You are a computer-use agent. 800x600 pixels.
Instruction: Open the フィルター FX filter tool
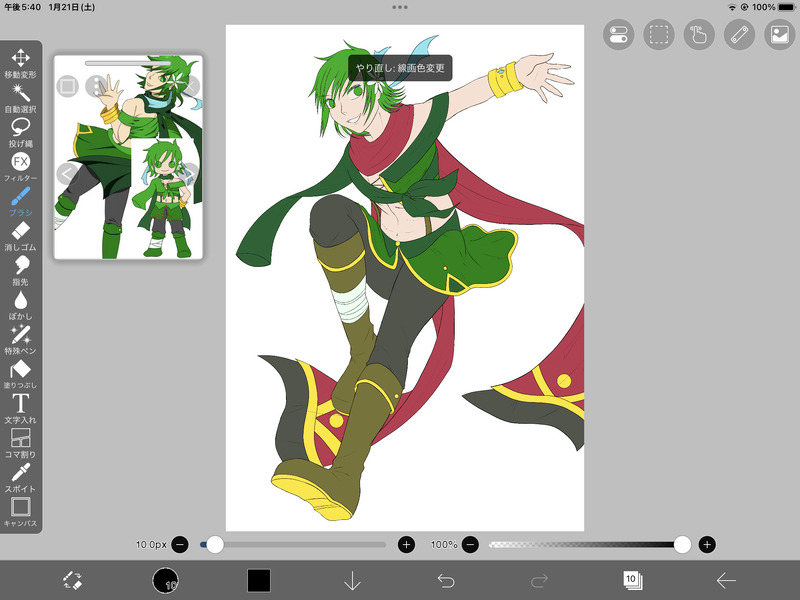click(x=20, y=167)
